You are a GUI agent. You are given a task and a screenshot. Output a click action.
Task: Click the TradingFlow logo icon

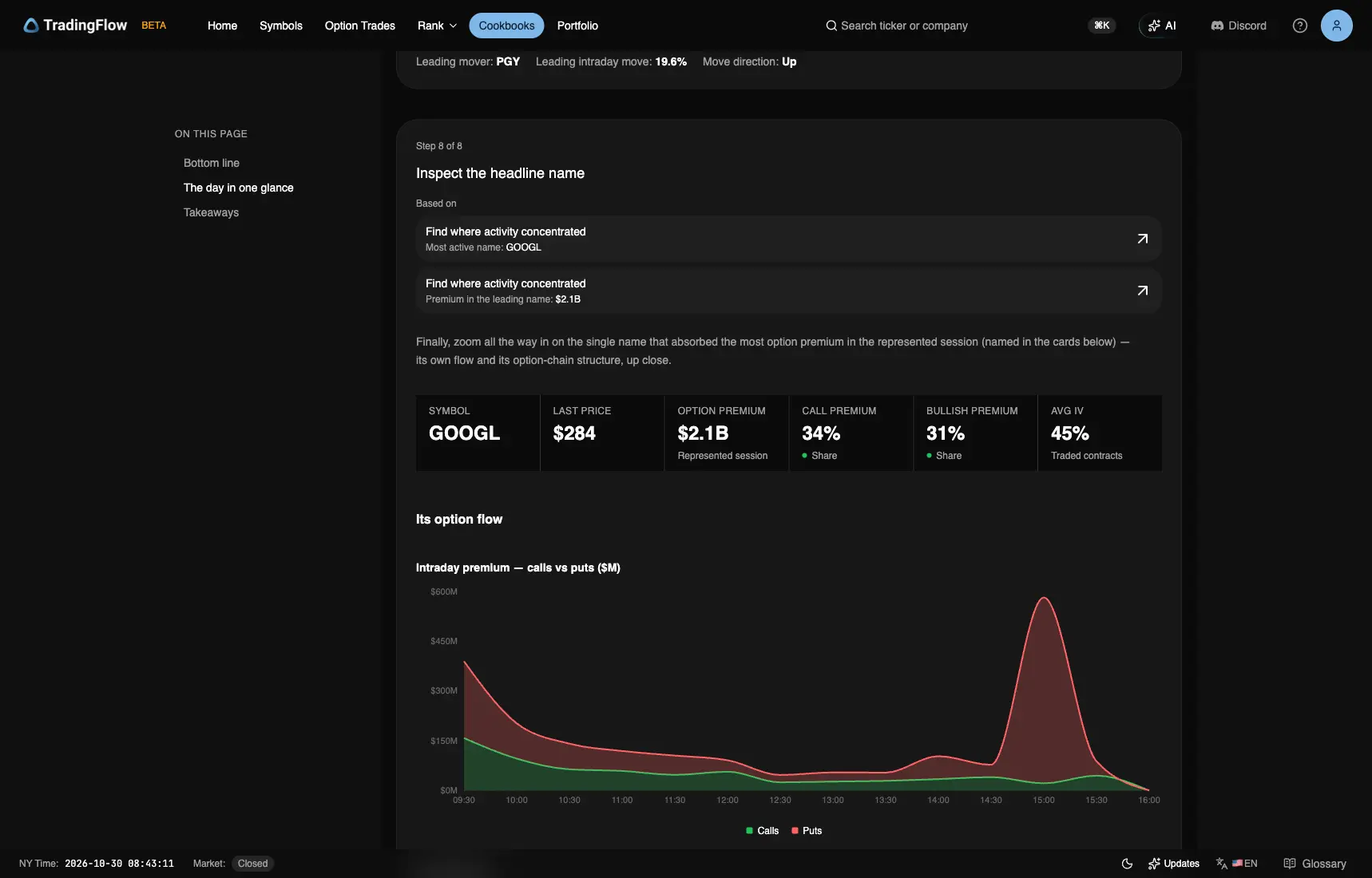[31, 26]
